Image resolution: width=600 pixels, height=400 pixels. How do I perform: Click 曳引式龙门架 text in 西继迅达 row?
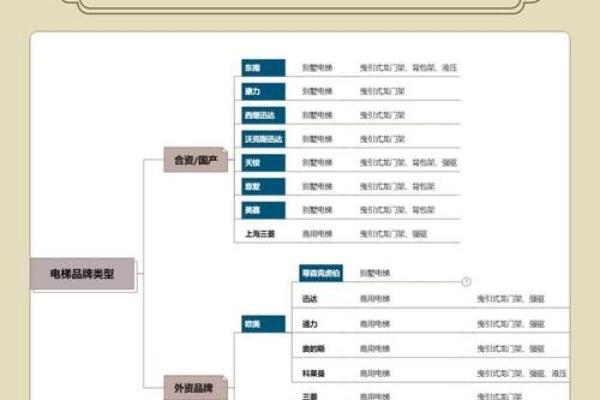pos(382,115)
